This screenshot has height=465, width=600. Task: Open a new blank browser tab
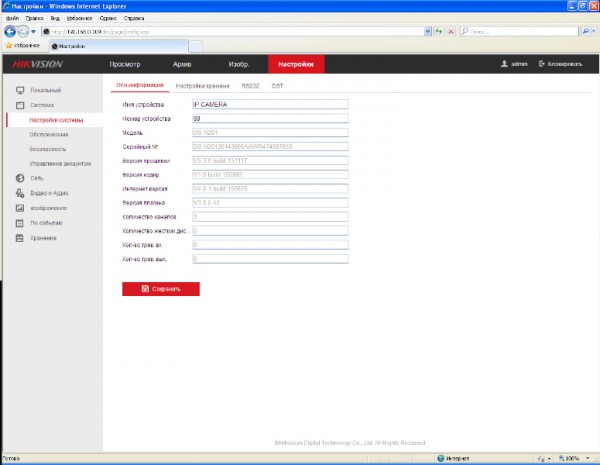point(196,46)
